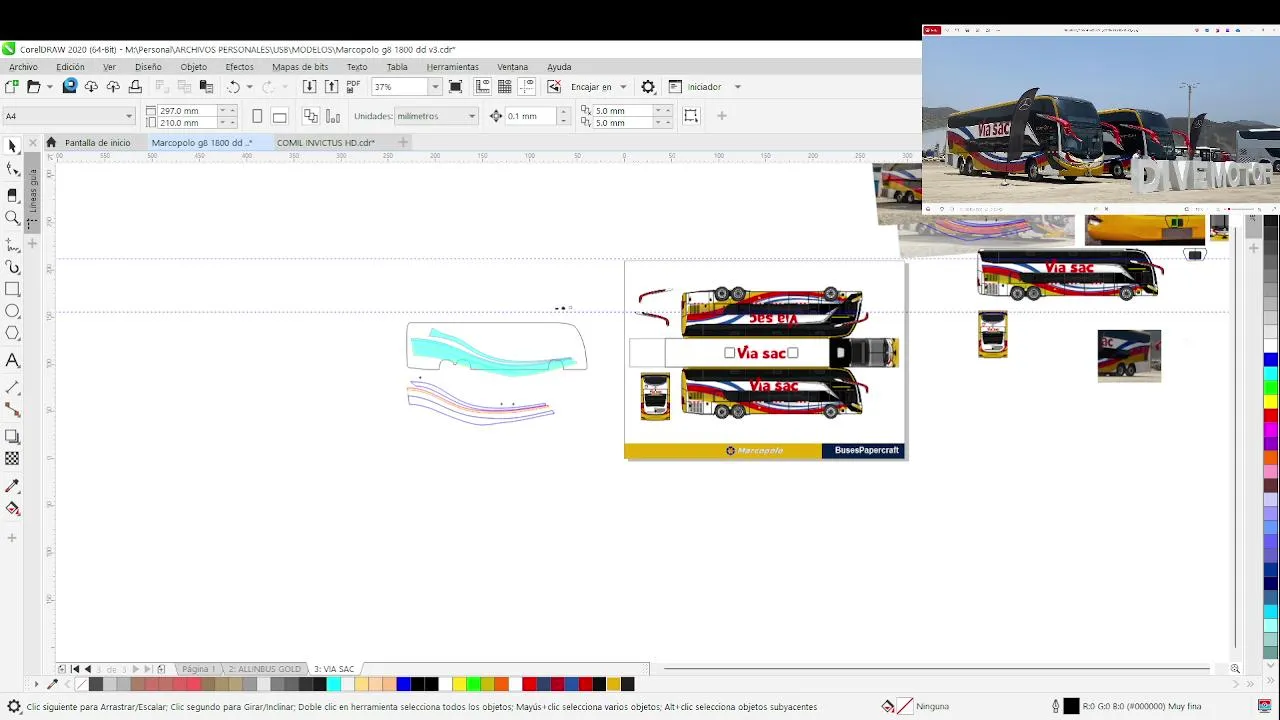1280x720 pixels.
Task: Click the Import icon
Action: pos(309,87)
